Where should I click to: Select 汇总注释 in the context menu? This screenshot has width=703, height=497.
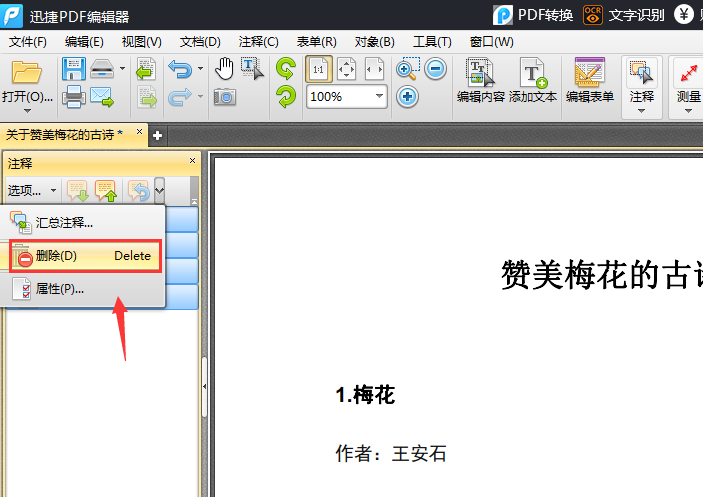tap(65, 222)
